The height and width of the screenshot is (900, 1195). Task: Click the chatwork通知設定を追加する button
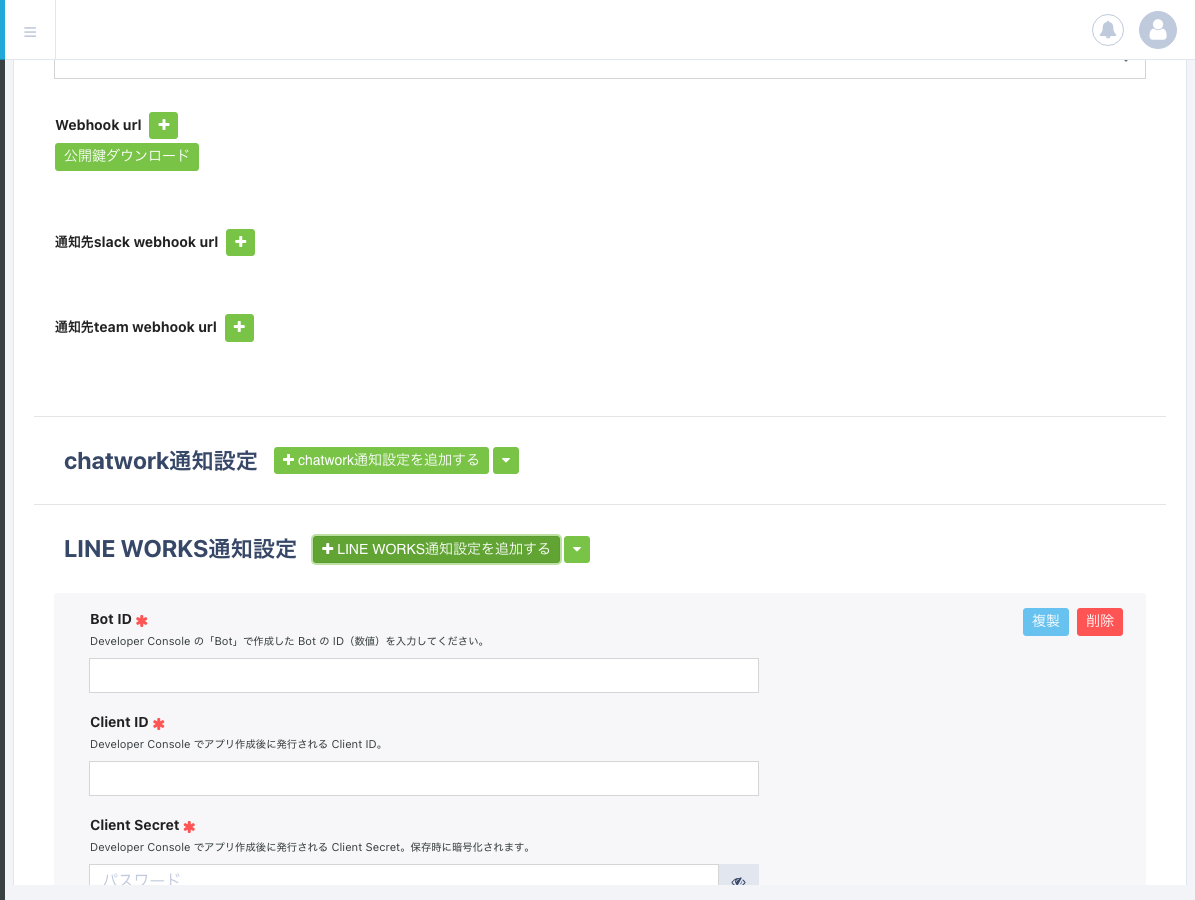coord(381,460)
